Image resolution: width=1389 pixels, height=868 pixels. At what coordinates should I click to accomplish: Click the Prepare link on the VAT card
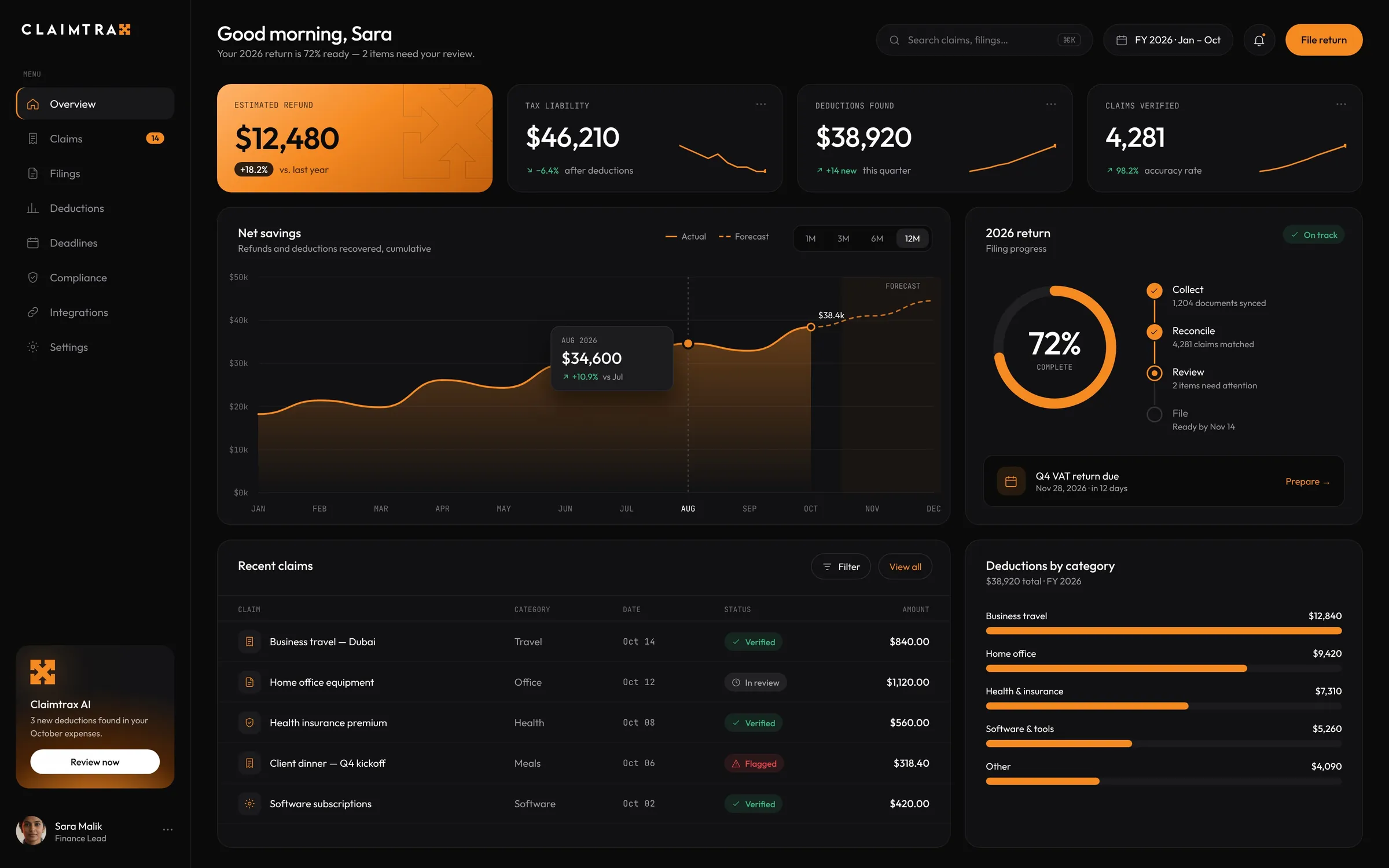coord(1307,481)
